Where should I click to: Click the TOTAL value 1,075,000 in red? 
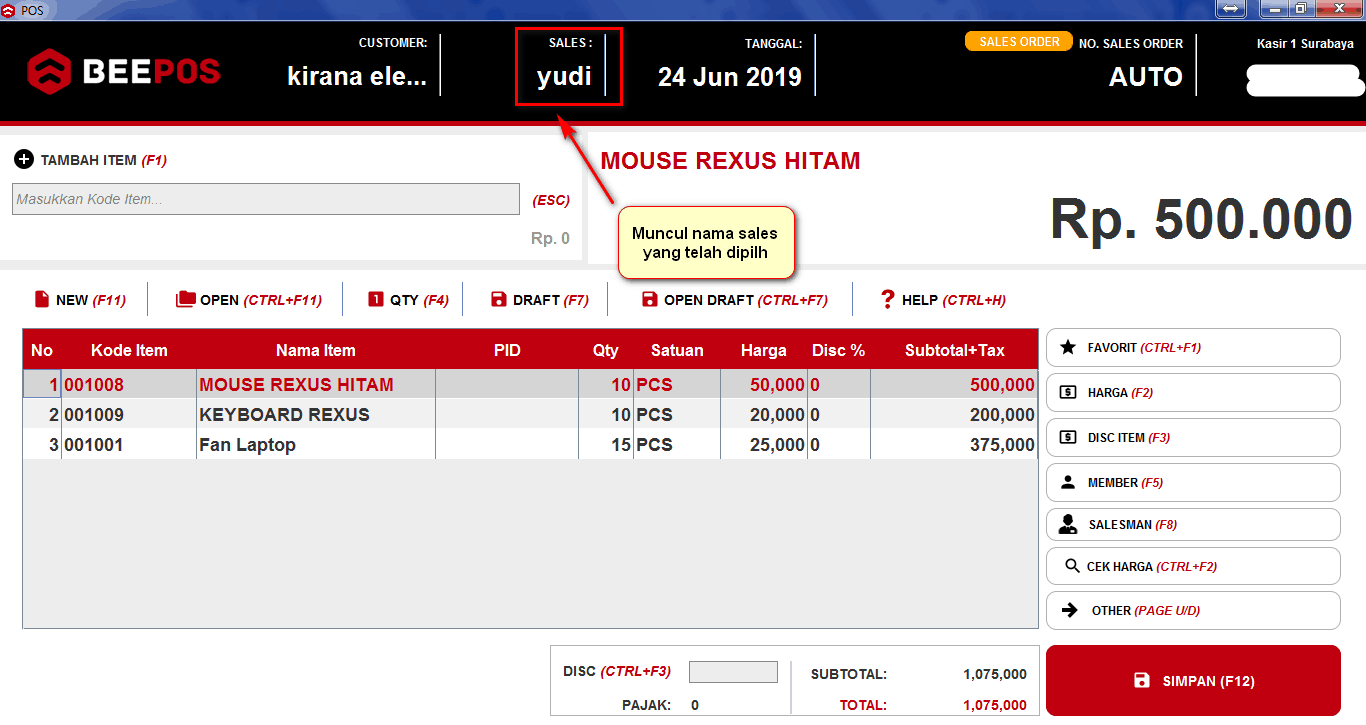pos(994,705)
